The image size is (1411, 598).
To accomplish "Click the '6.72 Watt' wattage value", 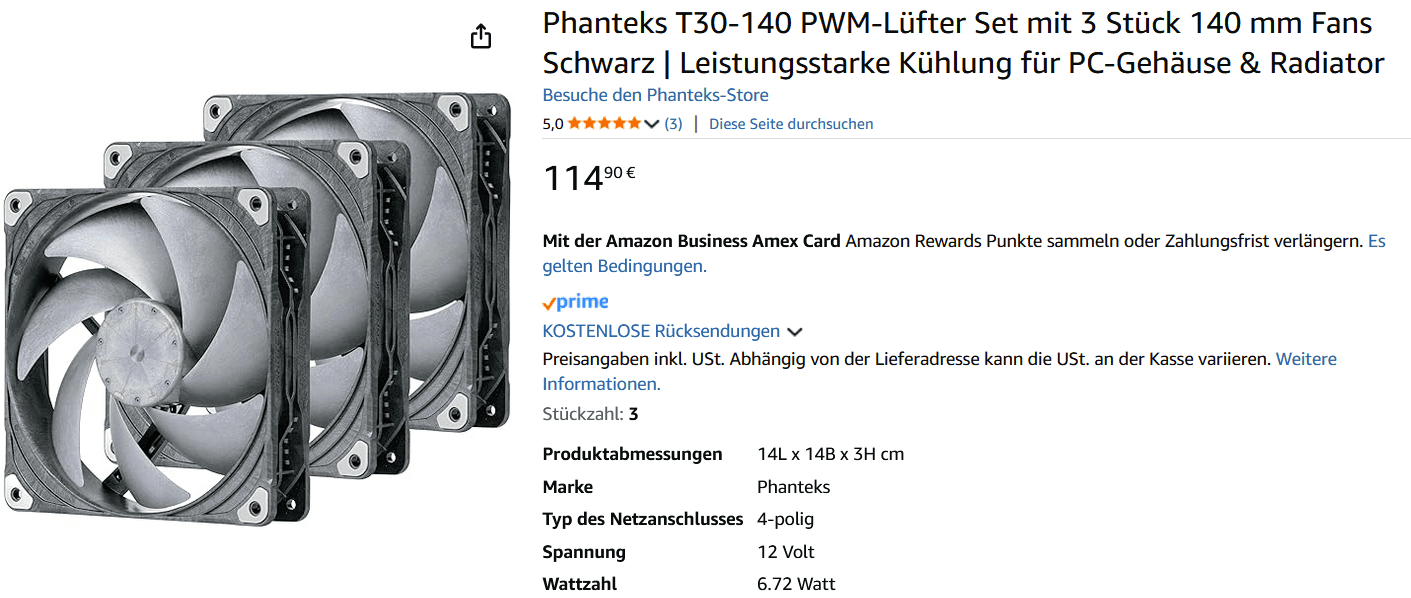I will pos(796,584).
